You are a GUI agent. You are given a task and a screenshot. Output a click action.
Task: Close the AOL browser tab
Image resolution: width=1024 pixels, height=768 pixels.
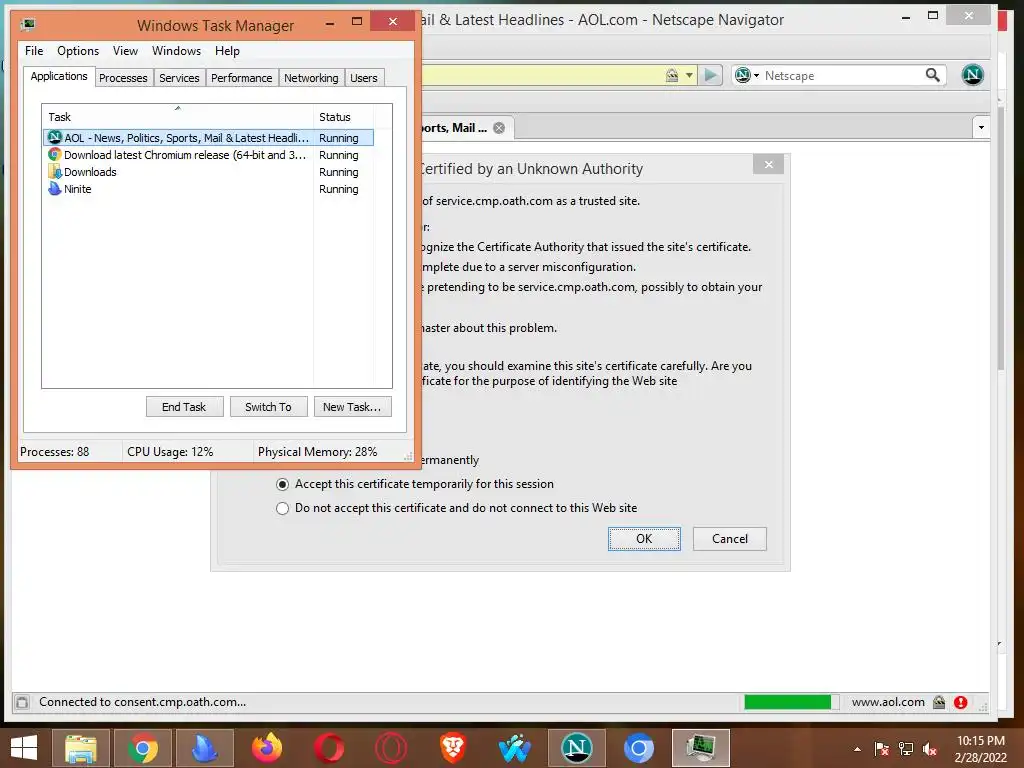pyautogui.click(x=499, y=128)
